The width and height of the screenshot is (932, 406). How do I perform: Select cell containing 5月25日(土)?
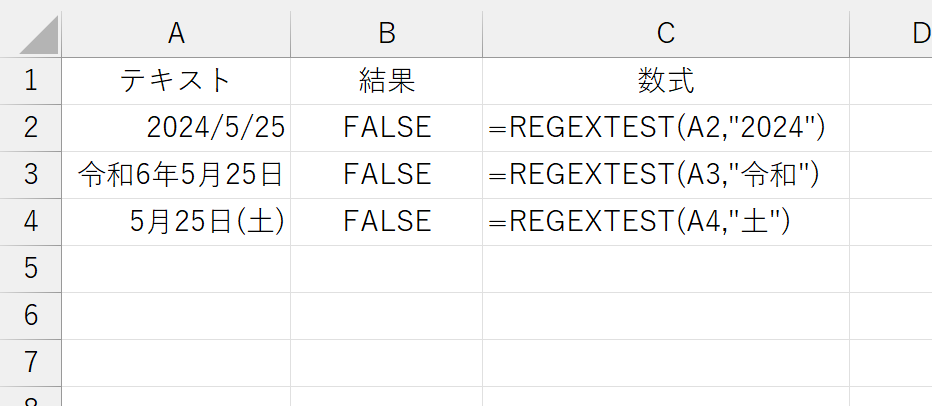[x=176, y=222]
